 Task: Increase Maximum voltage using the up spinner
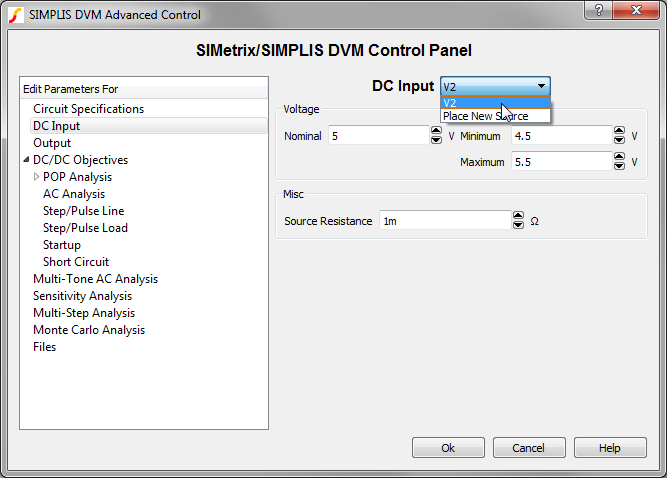619,156
